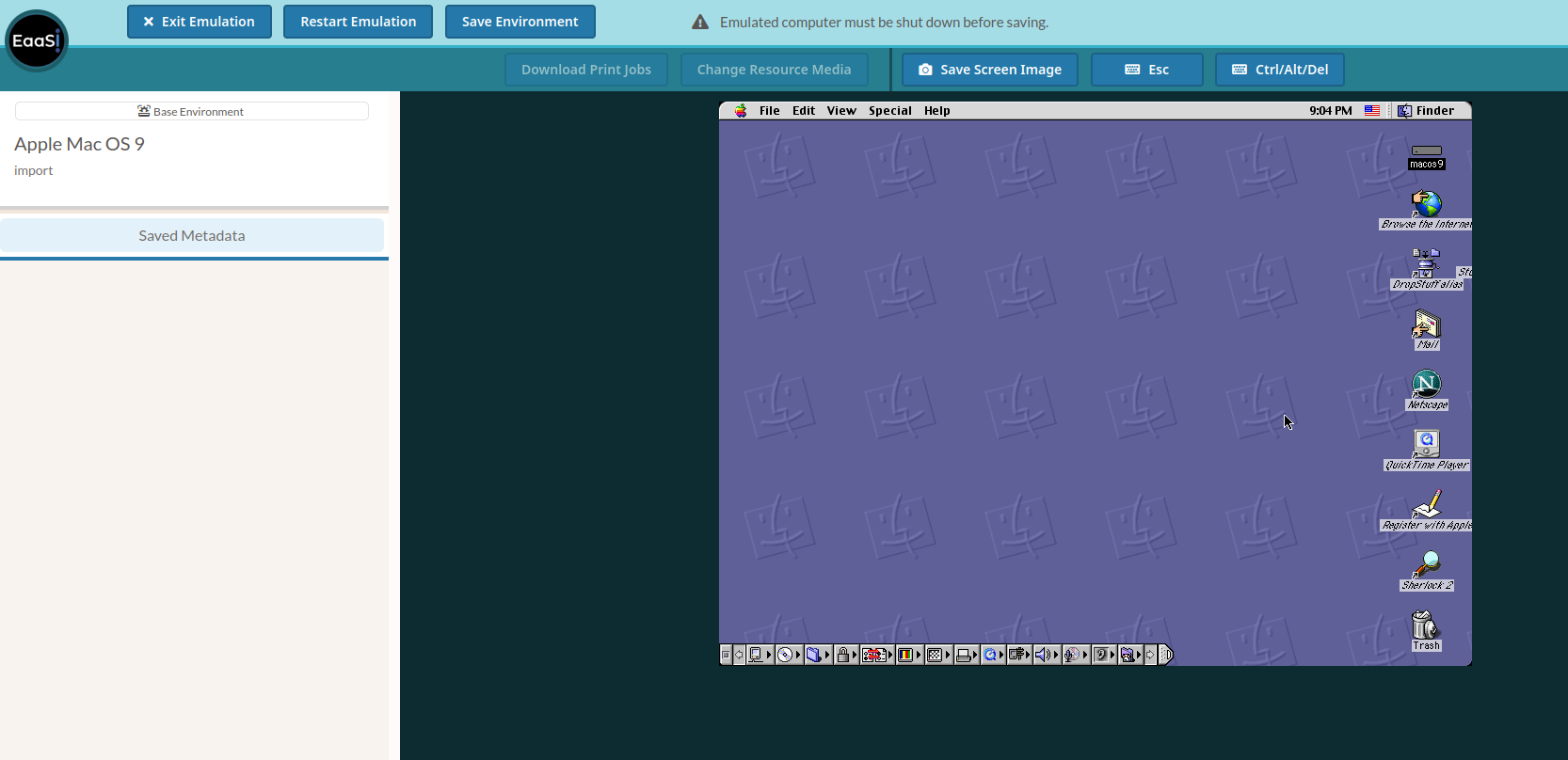Click Restart Emulation button

point(358,22)
